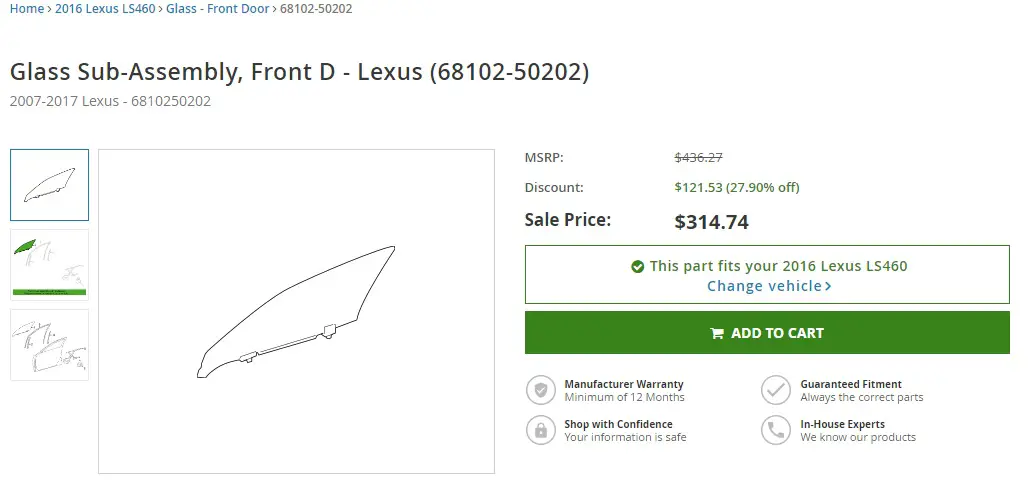Click the Guaranteed Fitment checkmark icon

(x=776, y=390)
